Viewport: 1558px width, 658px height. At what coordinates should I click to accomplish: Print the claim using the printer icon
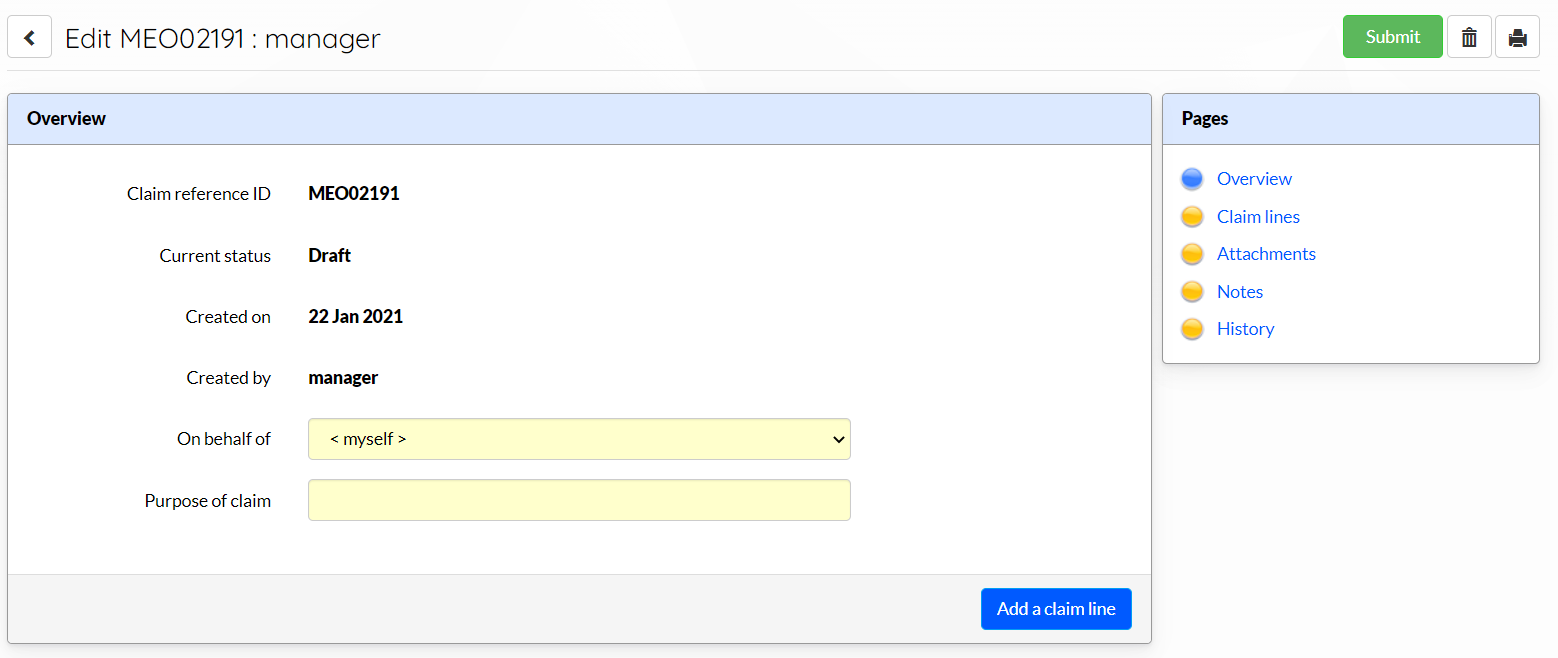coord(1517,37)
